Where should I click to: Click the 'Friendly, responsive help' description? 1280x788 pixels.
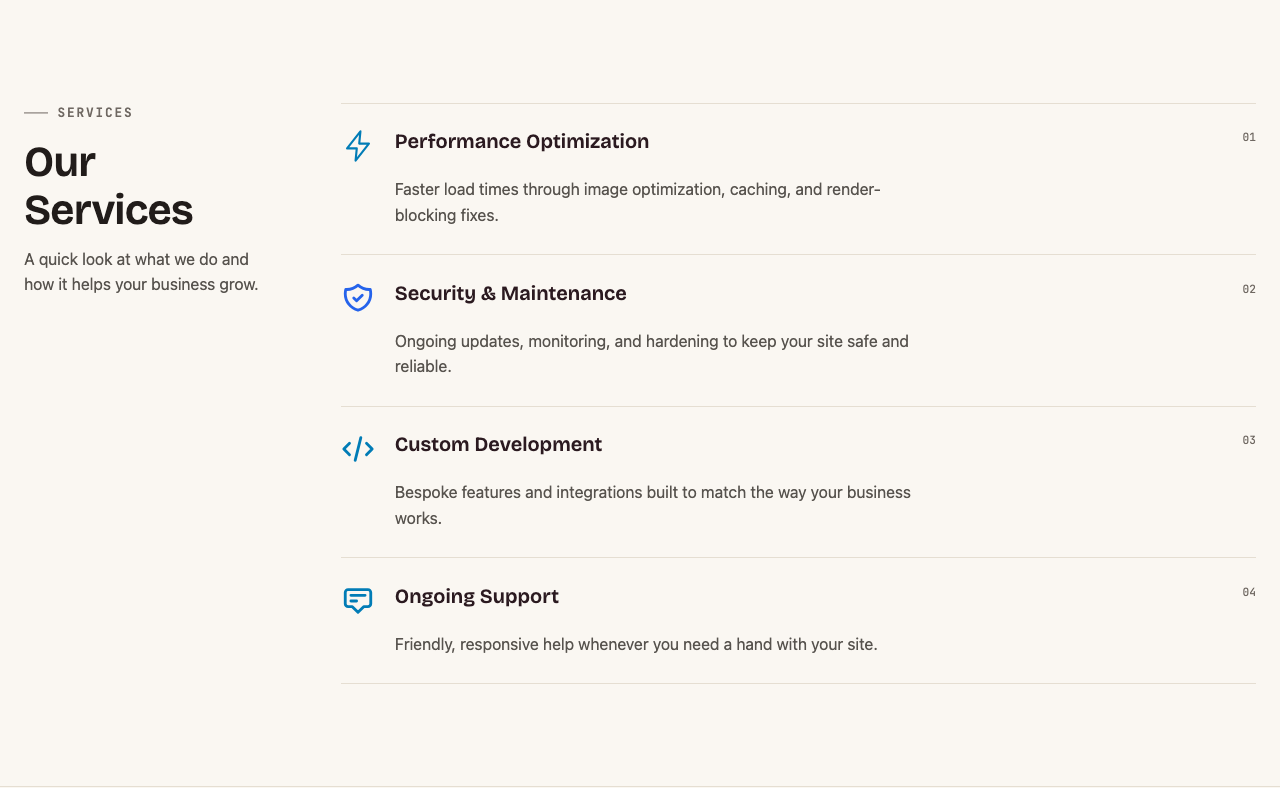636,644
